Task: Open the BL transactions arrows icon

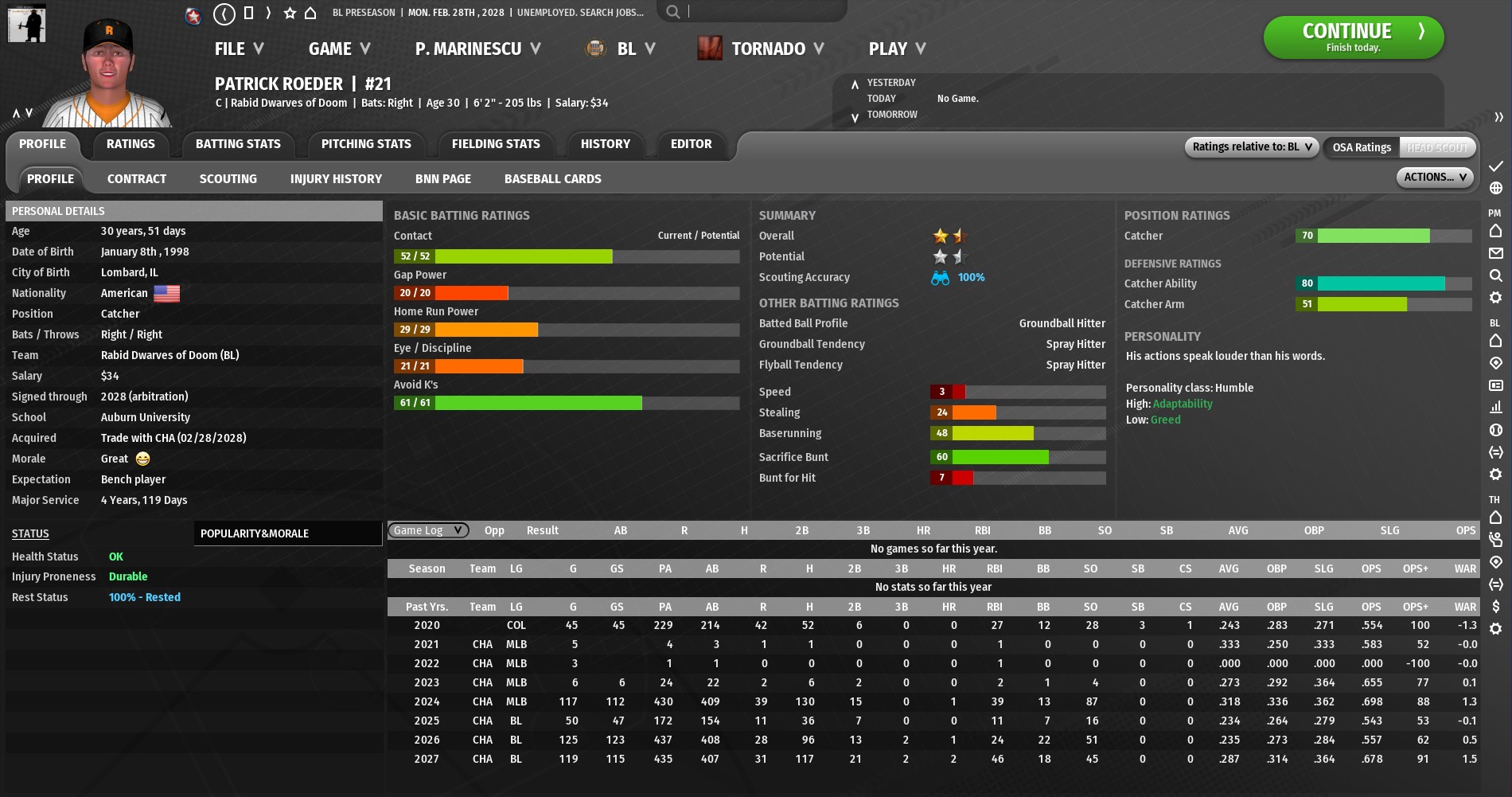Action: [x=1496, y=452]
